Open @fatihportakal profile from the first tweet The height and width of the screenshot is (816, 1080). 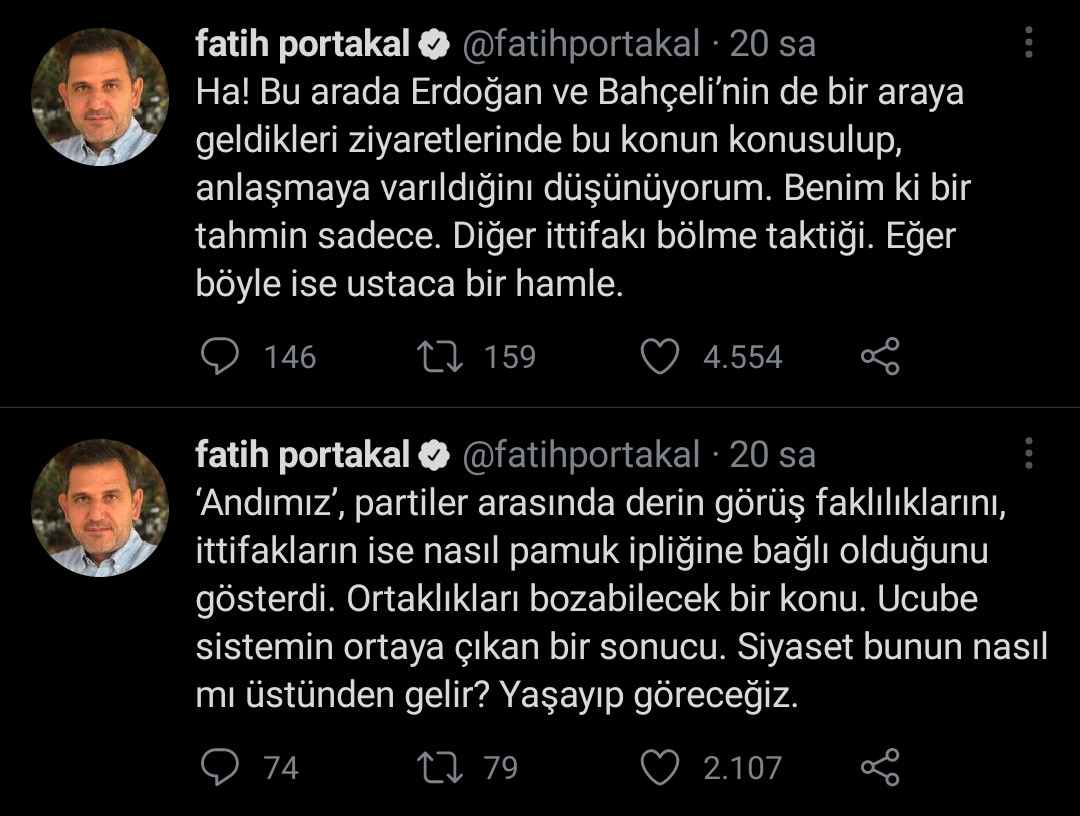tap(580, 42)
